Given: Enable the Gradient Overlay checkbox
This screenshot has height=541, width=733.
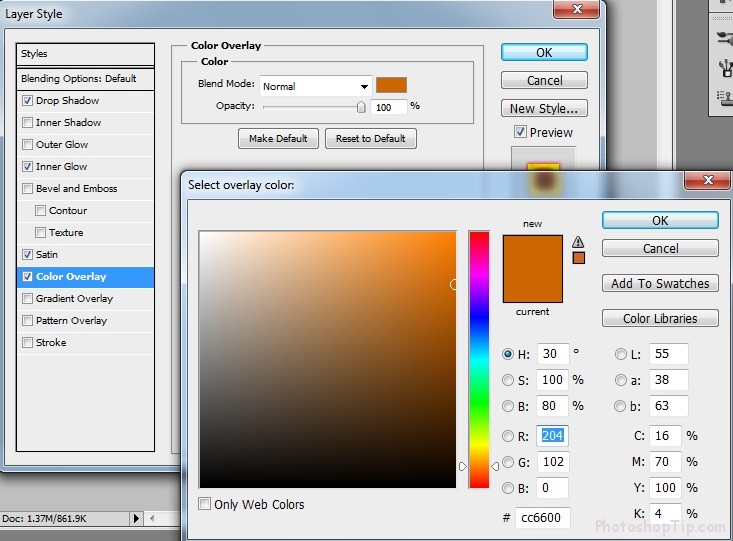Looking at the screenshot, I should pos(28,298).
